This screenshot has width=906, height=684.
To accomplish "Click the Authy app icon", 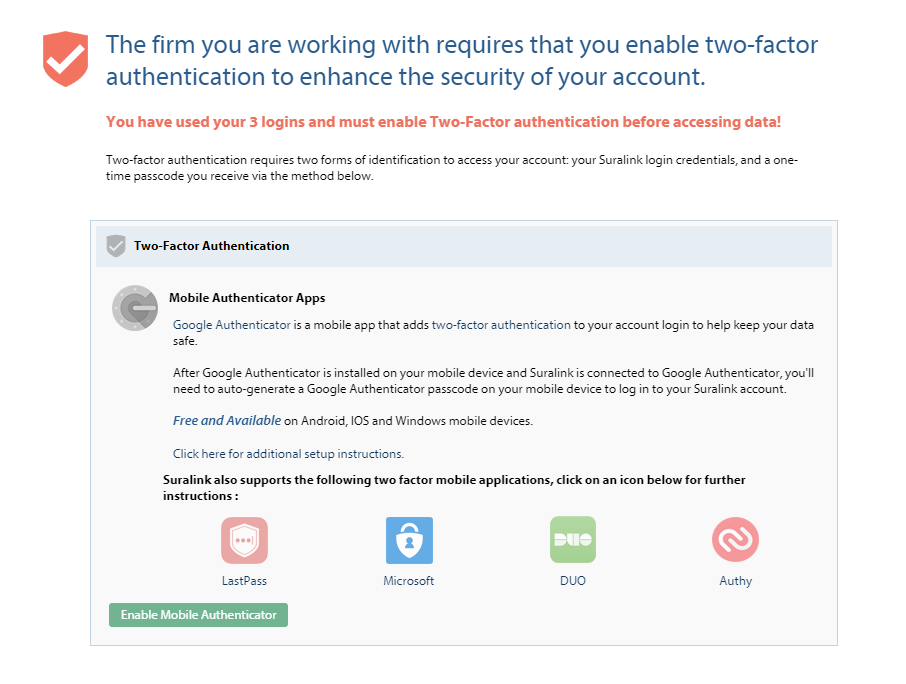I will [x=735, y=540].
